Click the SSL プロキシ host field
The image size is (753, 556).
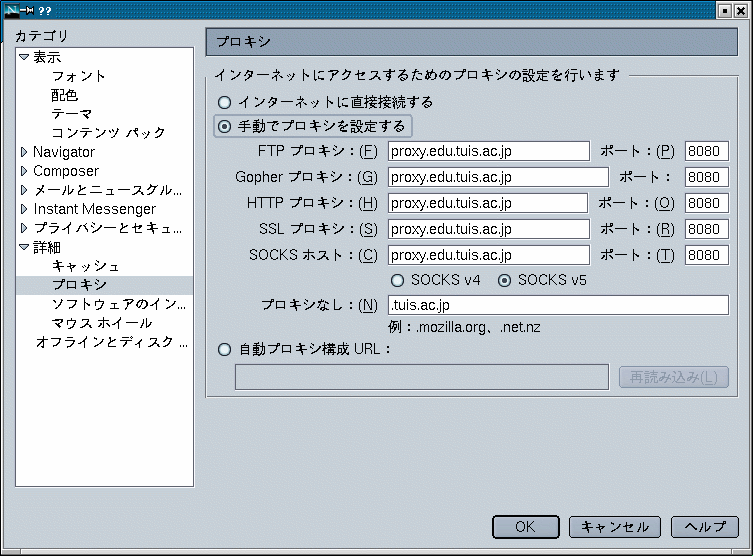(489, 229)
